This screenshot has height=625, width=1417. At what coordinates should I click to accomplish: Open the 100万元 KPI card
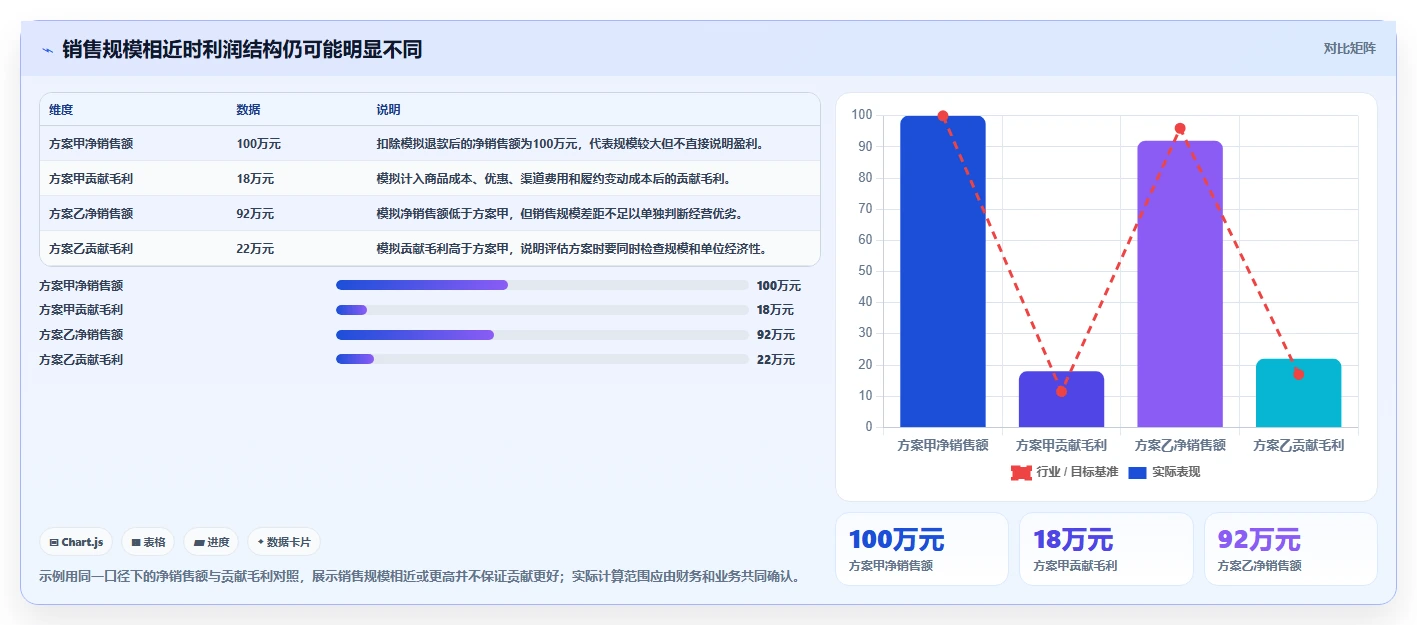click(x=922, y=549)
